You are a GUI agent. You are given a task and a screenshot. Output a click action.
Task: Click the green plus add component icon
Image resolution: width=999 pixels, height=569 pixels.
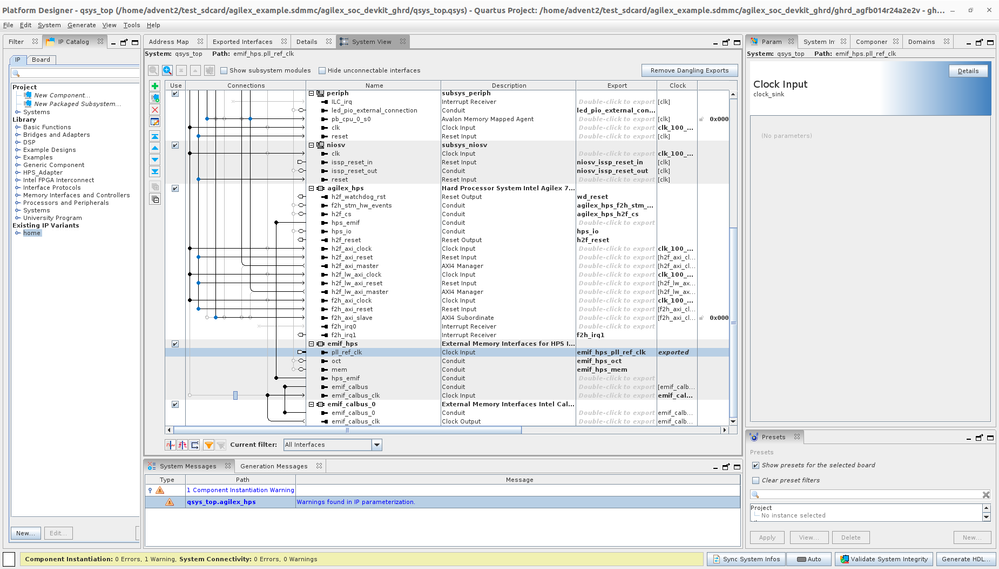155,87
